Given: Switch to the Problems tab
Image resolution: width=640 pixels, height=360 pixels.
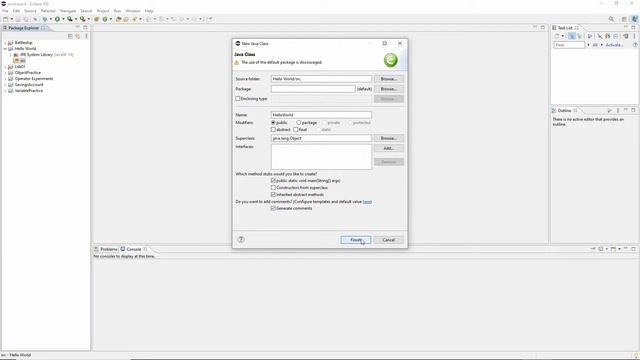Looking at the screenshot, I should point(106,249).
